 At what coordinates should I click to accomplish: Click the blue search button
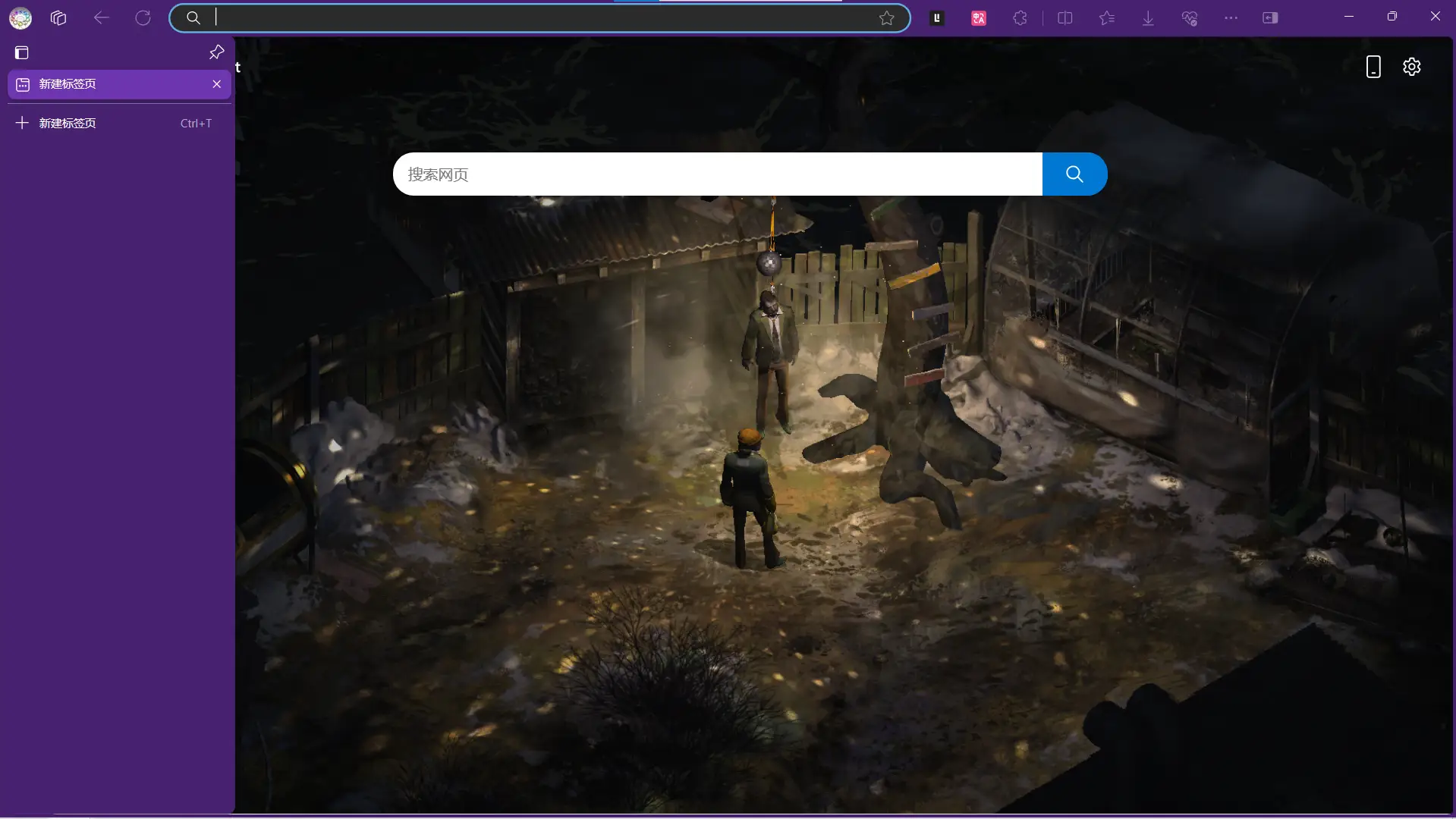coord(1074,174)
